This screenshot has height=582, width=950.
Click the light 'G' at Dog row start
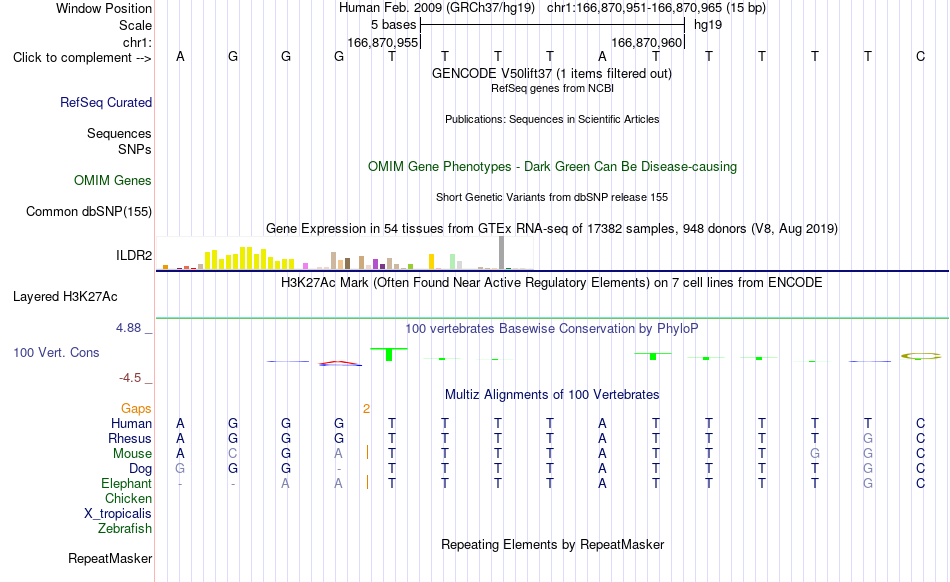[180, 468]
